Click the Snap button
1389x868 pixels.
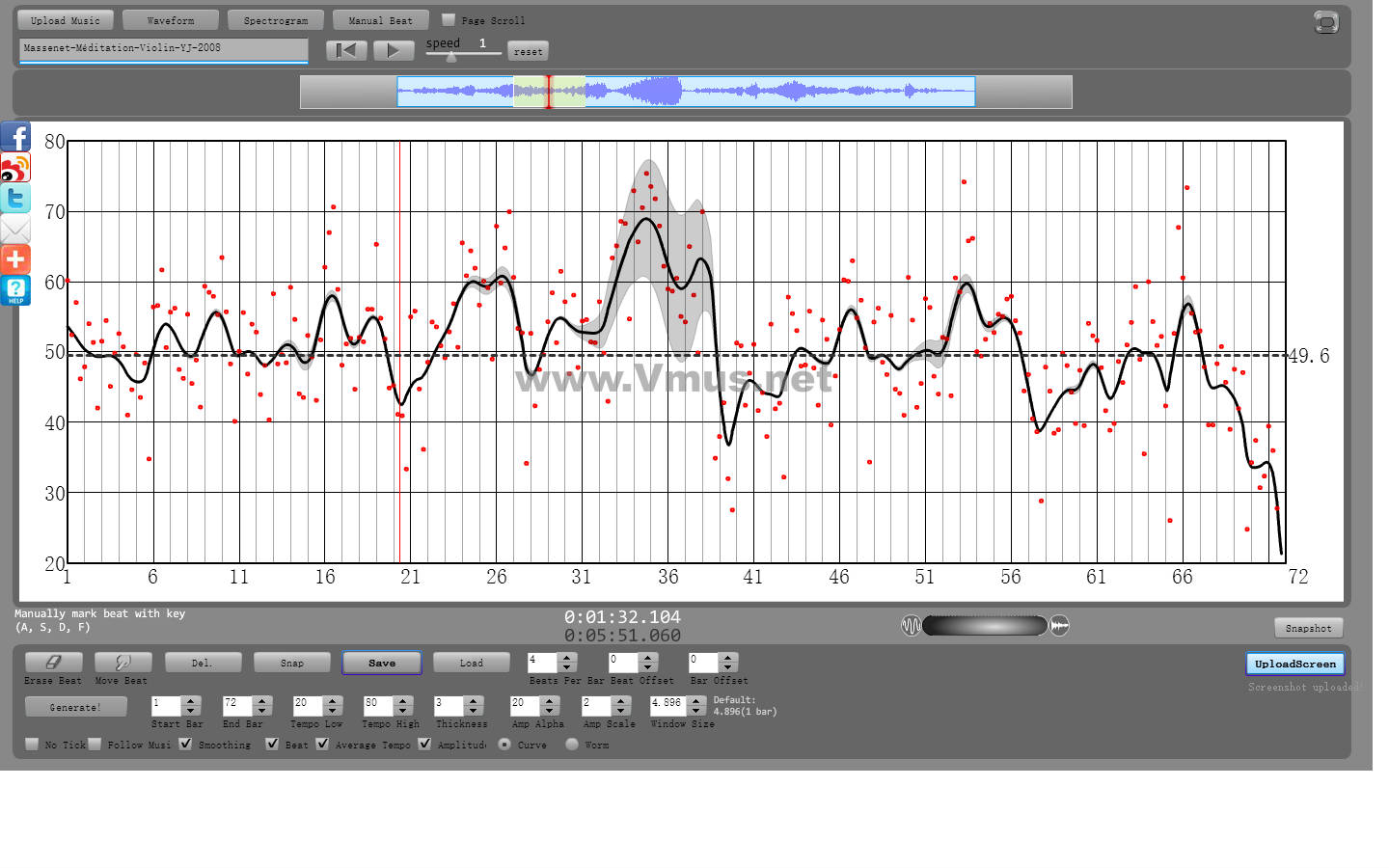[x=292, y=663]
